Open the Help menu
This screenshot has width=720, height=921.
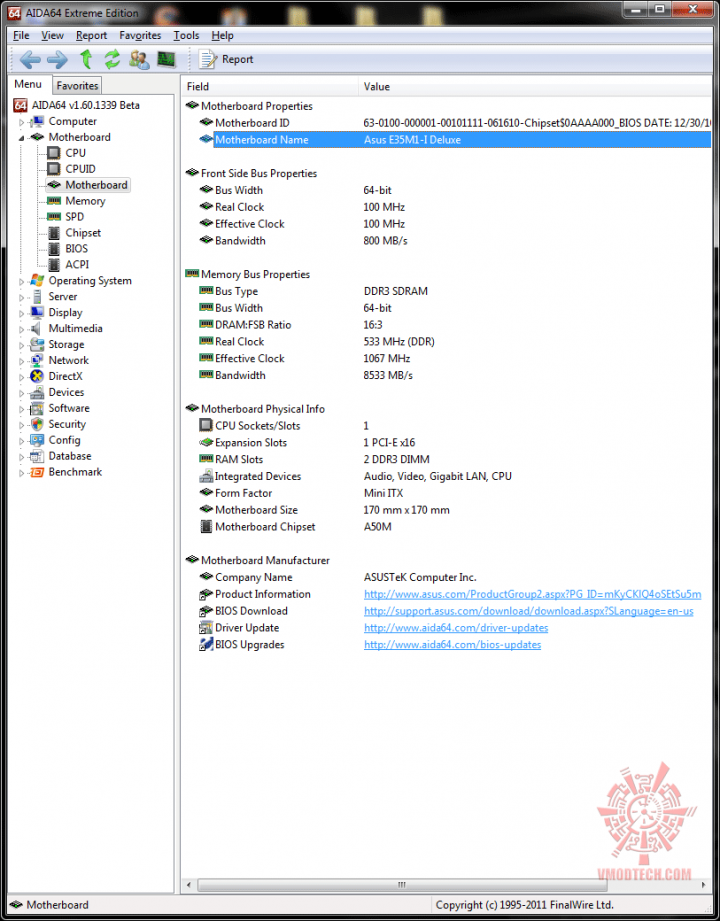click(x=223, y=36)
